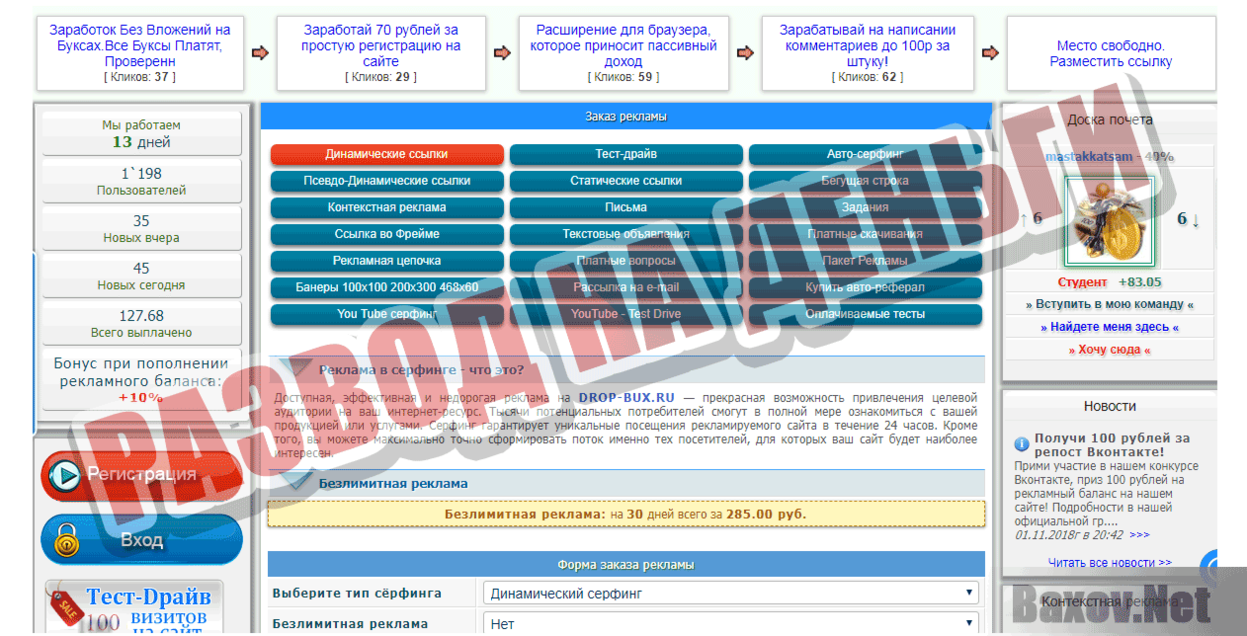
Task: Expand 'Реклама в серфинге - что это?'
Action: tap(626, 370)
